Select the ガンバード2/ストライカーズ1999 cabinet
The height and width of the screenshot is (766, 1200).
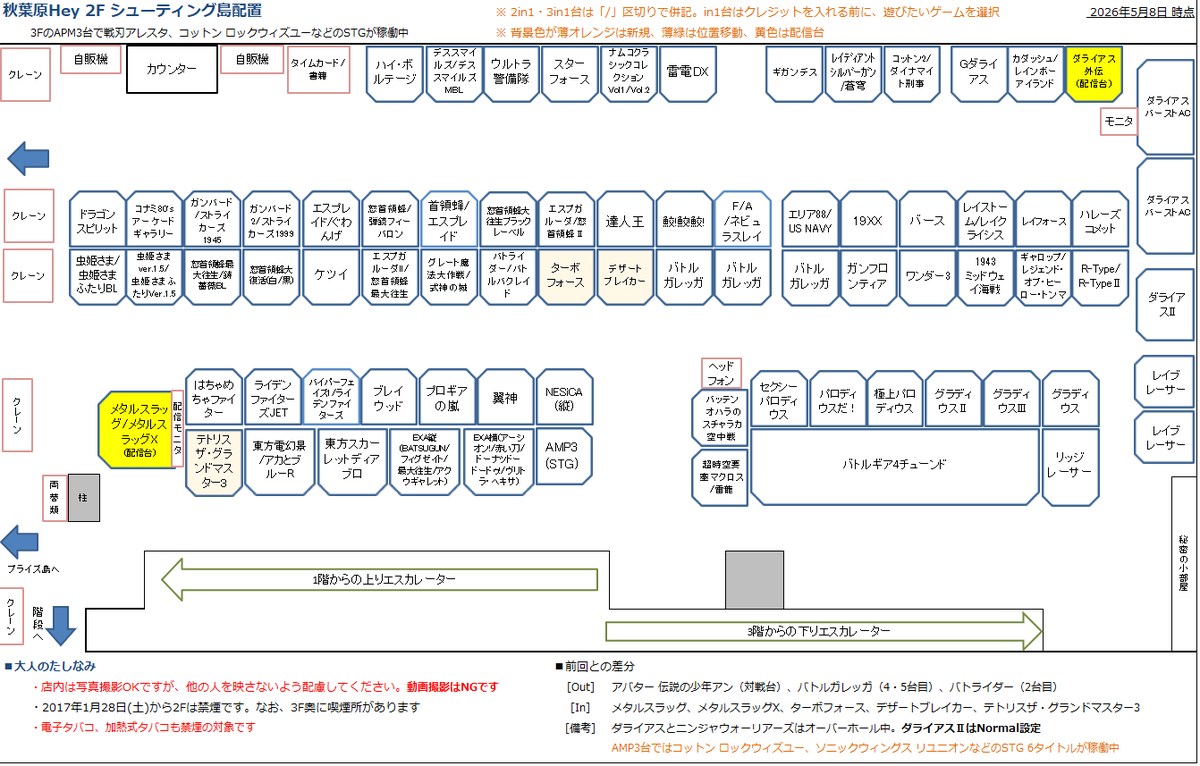point(273,220)
